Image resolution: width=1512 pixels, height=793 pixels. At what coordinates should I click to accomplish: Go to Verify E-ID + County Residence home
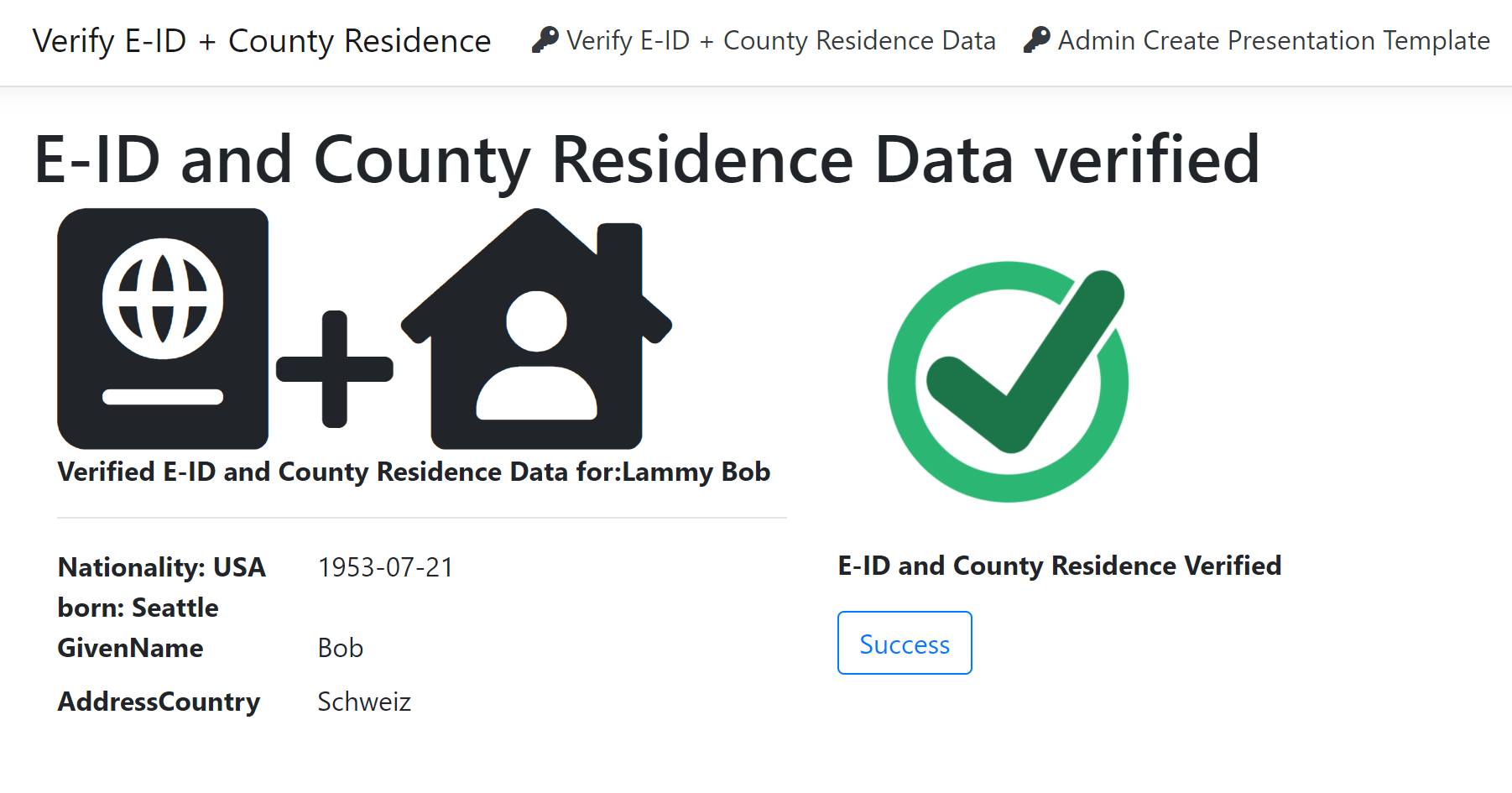click(x=262, y=40)
